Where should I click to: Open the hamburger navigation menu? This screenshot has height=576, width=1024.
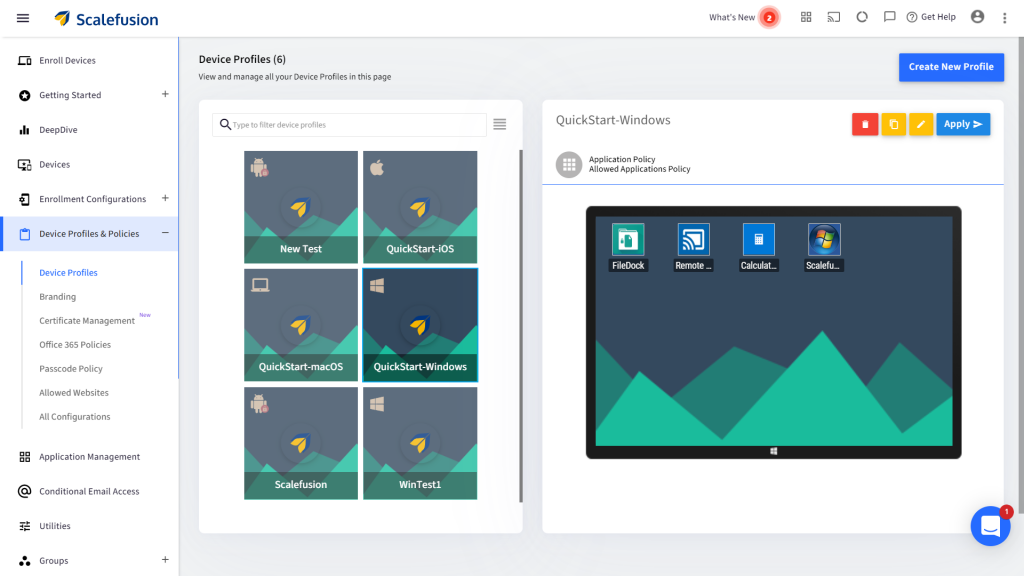click(23, 18)
